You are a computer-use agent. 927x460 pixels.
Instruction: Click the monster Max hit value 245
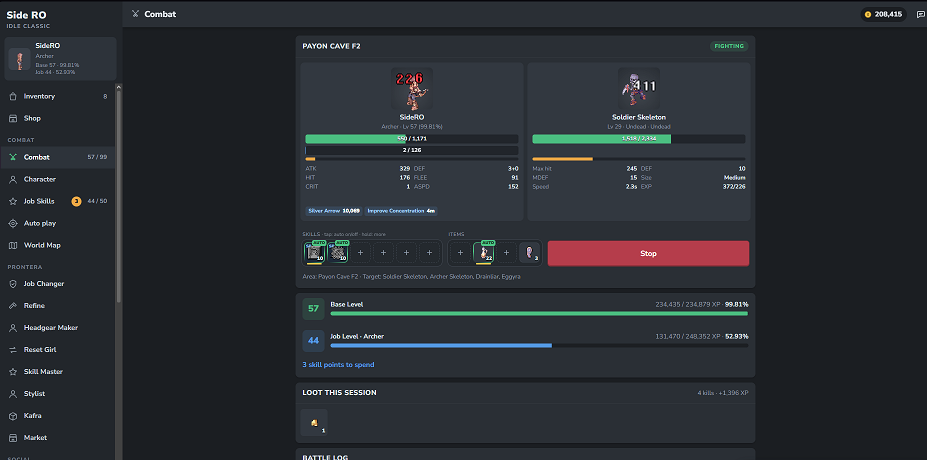631,169
